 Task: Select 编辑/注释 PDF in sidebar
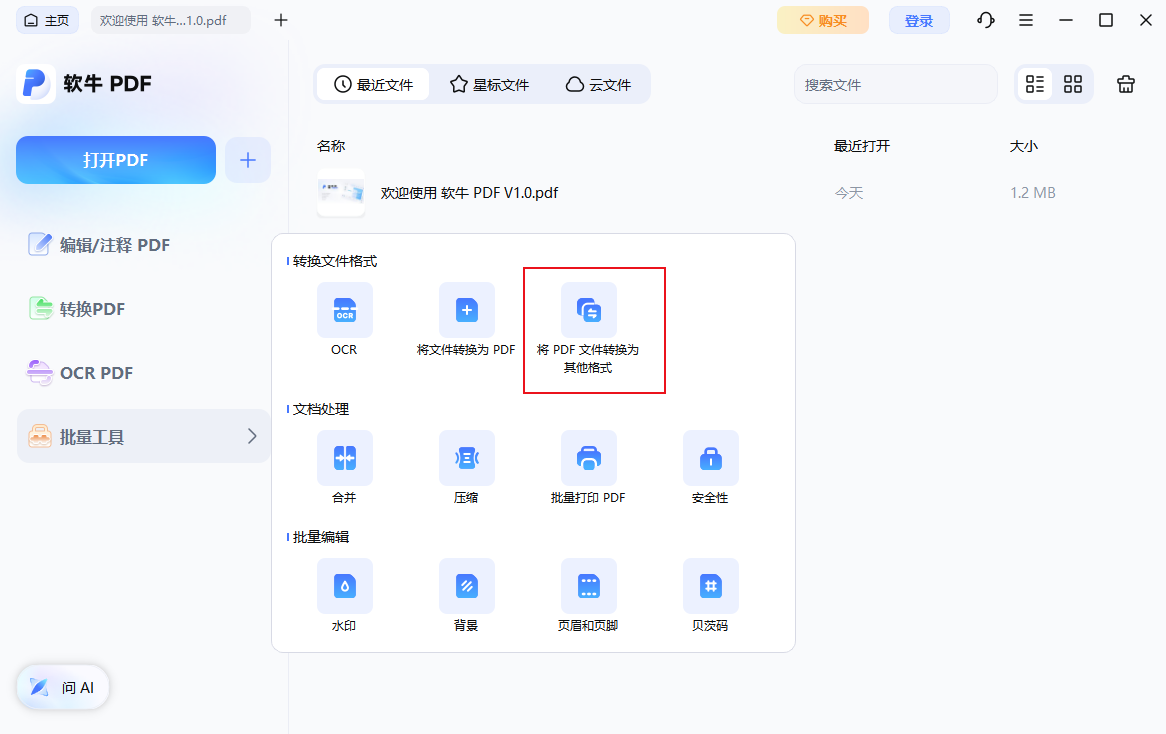click(144, 245)
